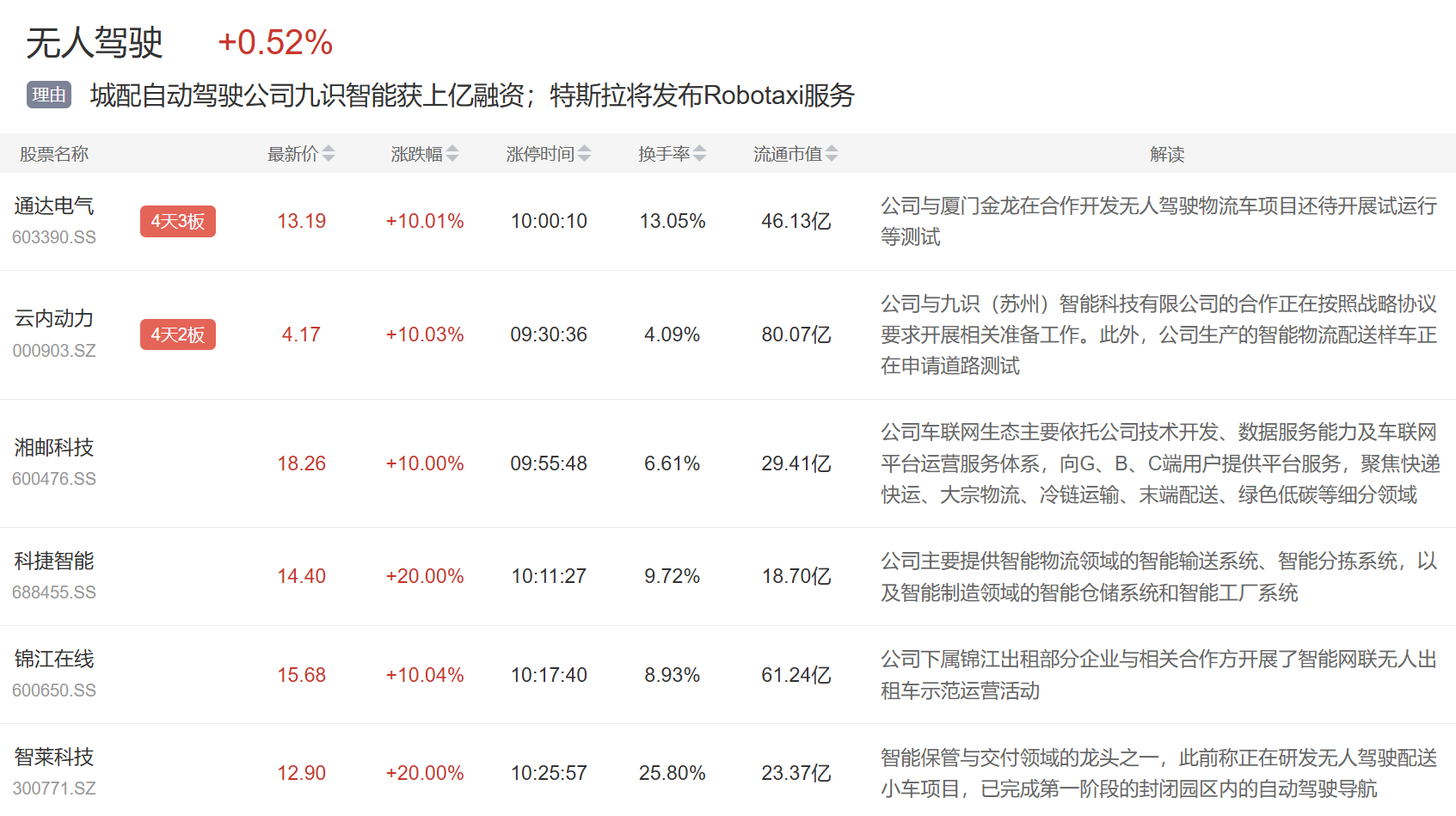Screen dimensions: 1456x816
Task: Click market cap 61.24亿
Action: [796, 675]
